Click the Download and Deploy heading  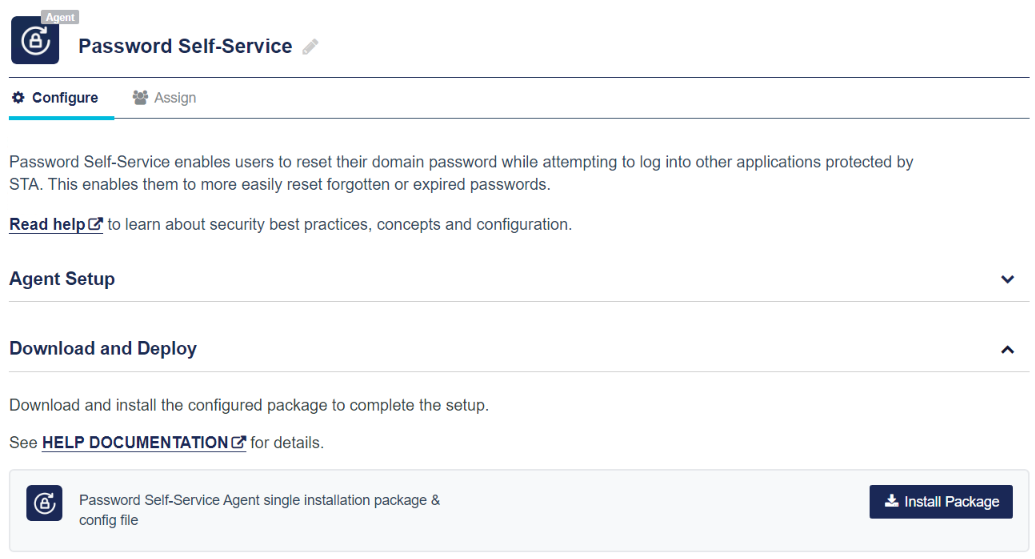(103, 349)
